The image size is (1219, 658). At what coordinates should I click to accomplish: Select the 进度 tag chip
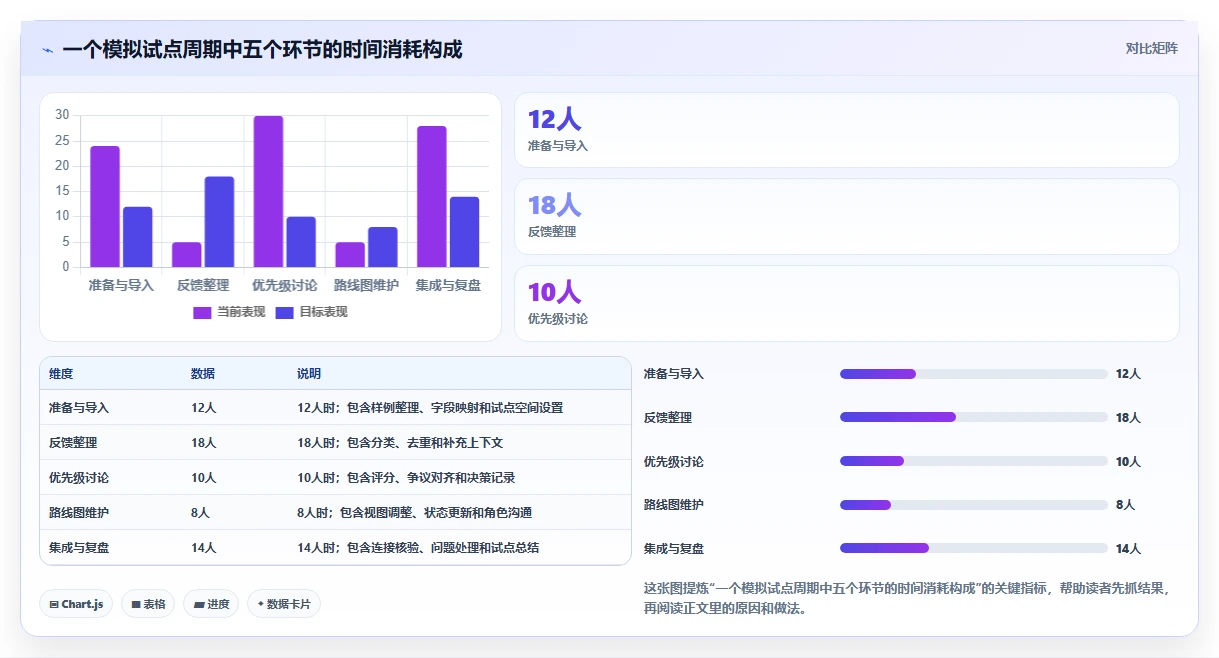point(211,604)
